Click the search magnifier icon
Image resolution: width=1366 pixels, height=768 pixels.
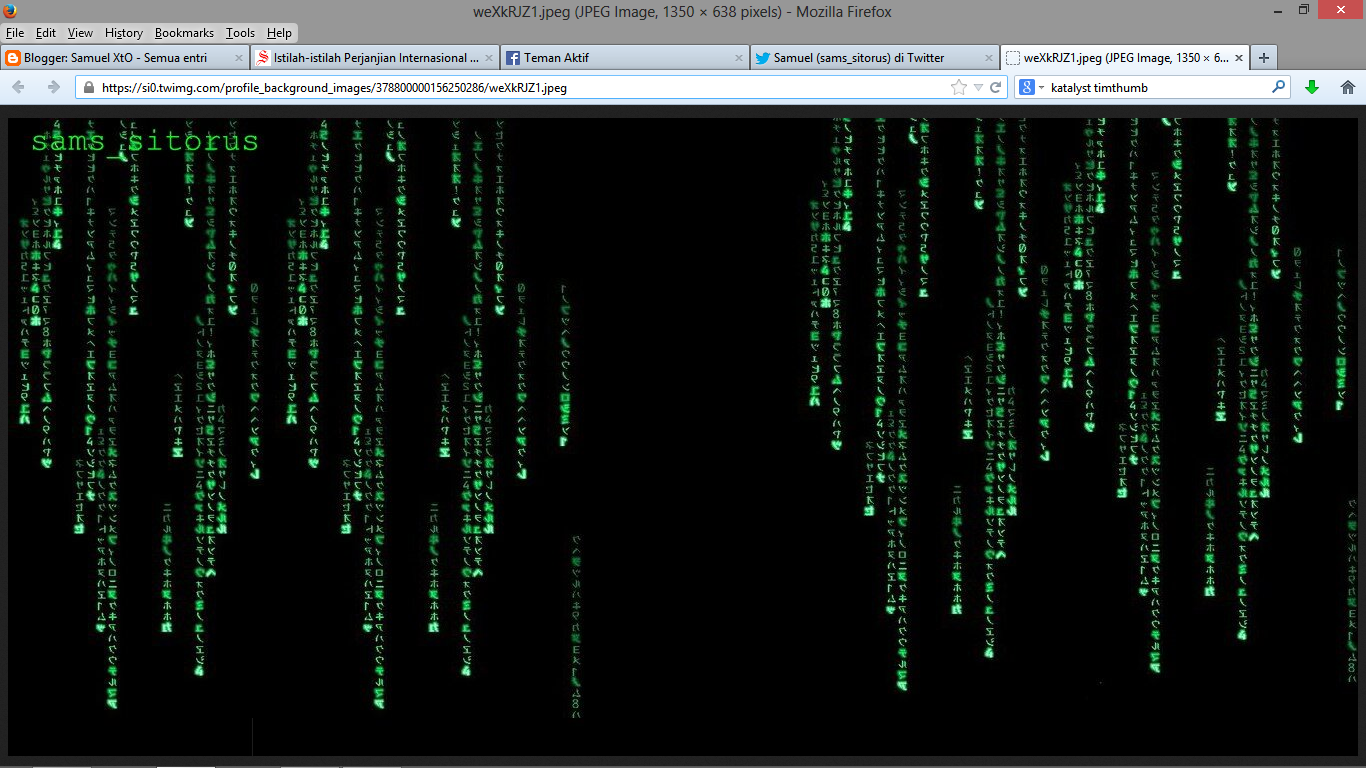1278,87
